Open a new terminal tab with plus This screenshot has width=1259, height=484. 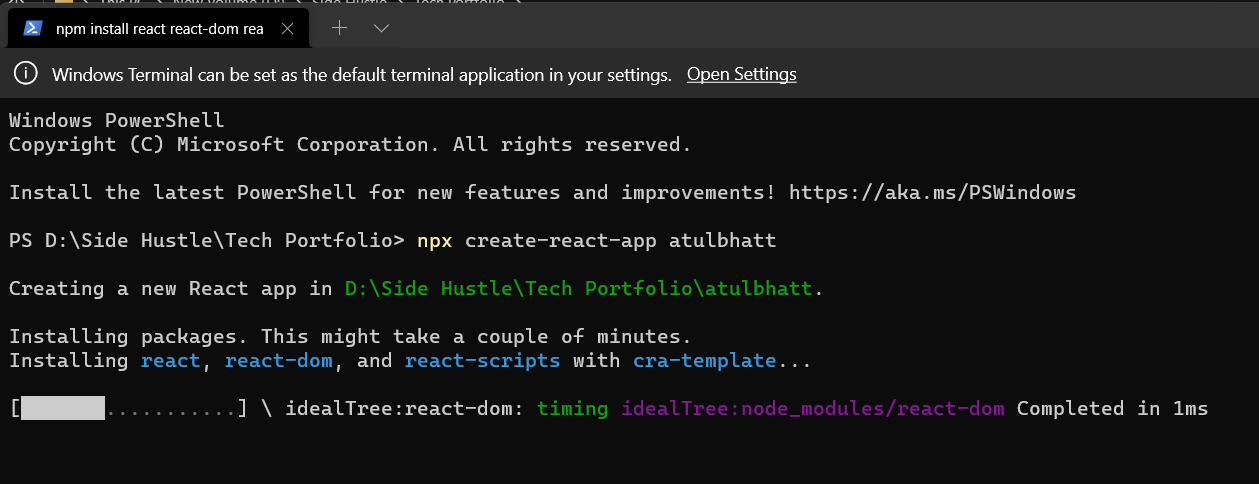click(x=339, y=28)
